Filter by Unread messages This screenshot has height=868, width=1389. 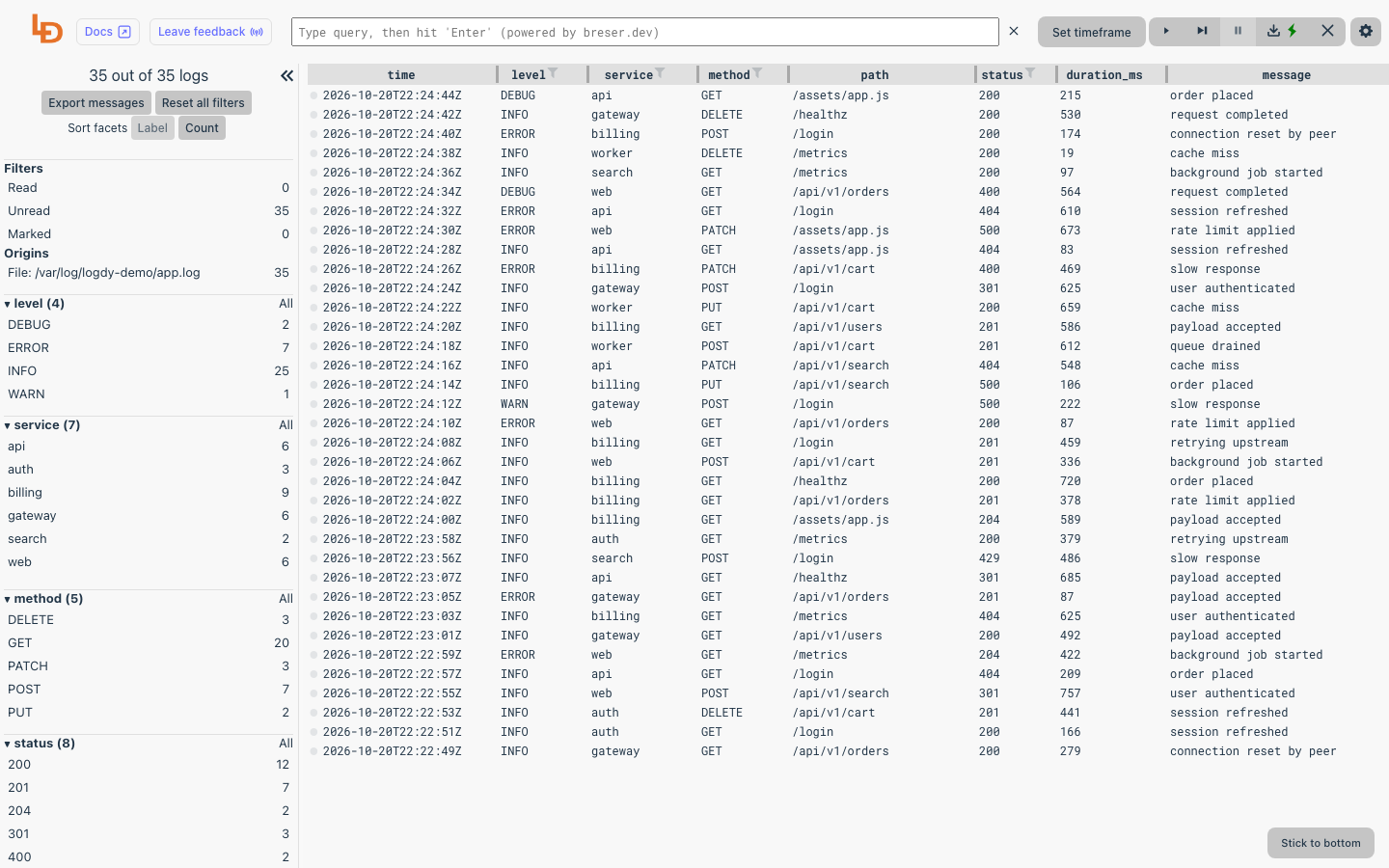click(x=149, y=211)
